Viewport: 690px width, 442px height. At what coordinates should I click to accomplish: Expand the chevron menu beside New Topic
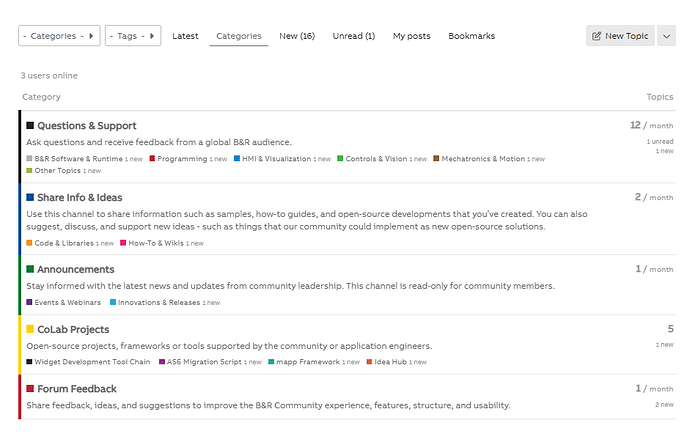click(667, 36)
